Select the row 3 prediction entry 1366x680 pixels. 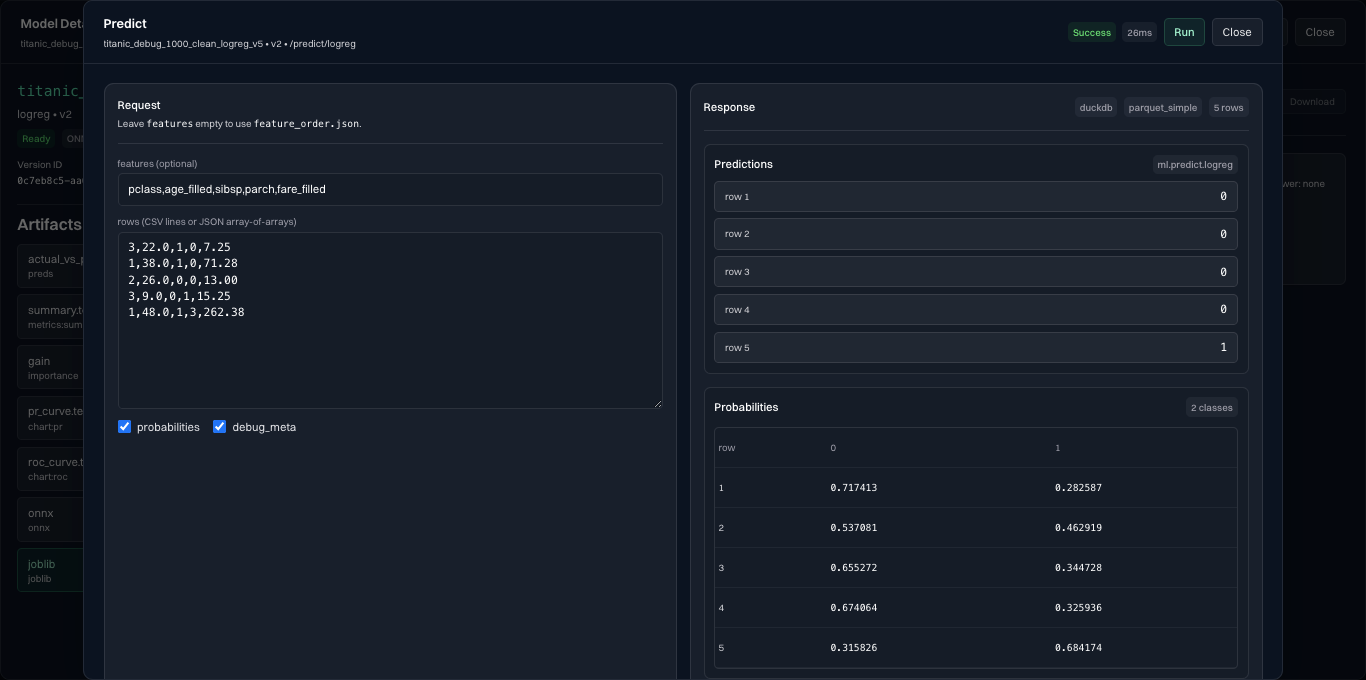[x=976, y=272]
